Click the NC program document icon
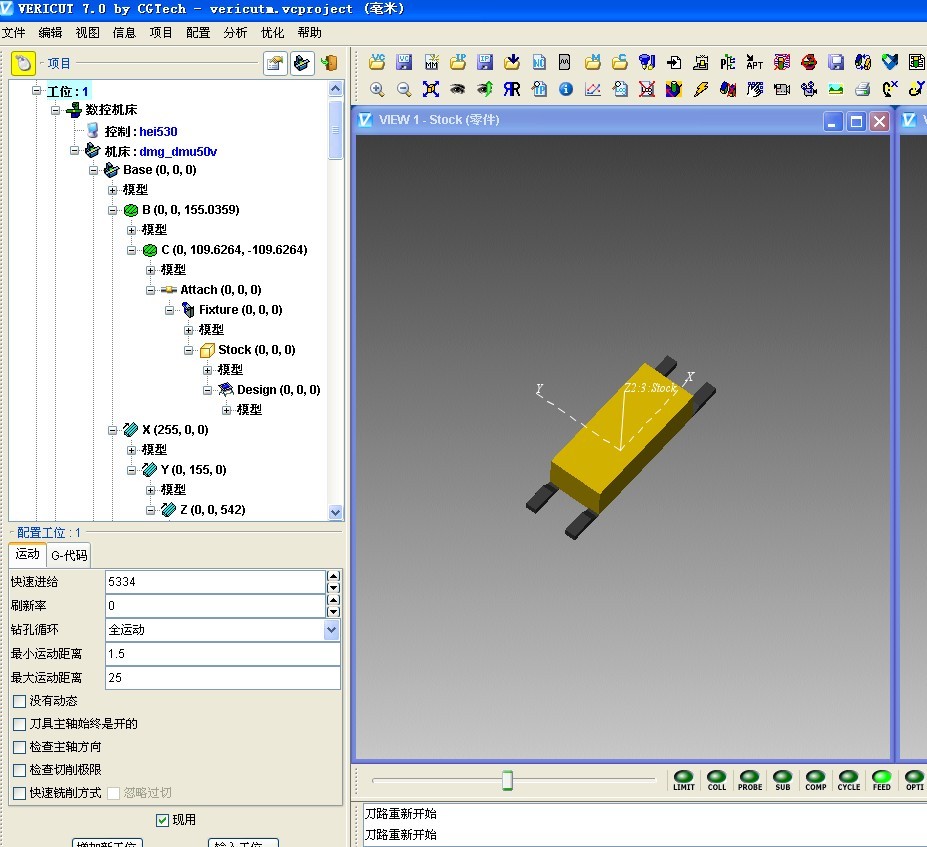The height and width of the screenshot is (847, 927). 539,62
